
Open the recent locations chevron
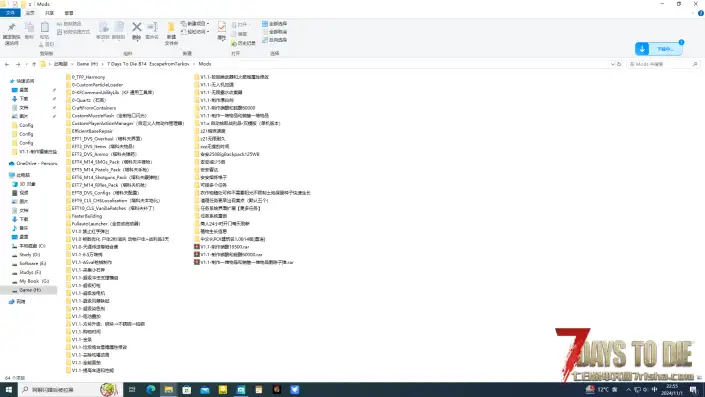26,64
